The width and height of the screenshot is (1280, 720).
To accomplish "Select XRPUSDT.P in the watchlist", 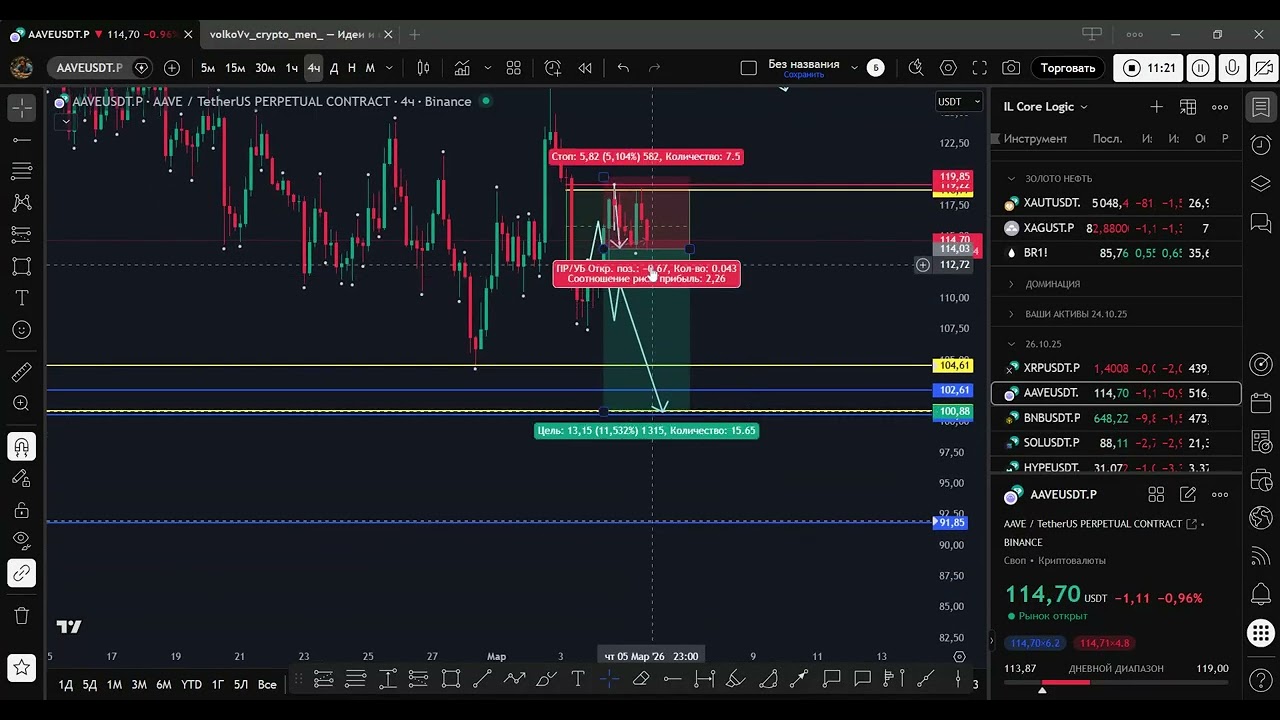I will (1116, 368).
